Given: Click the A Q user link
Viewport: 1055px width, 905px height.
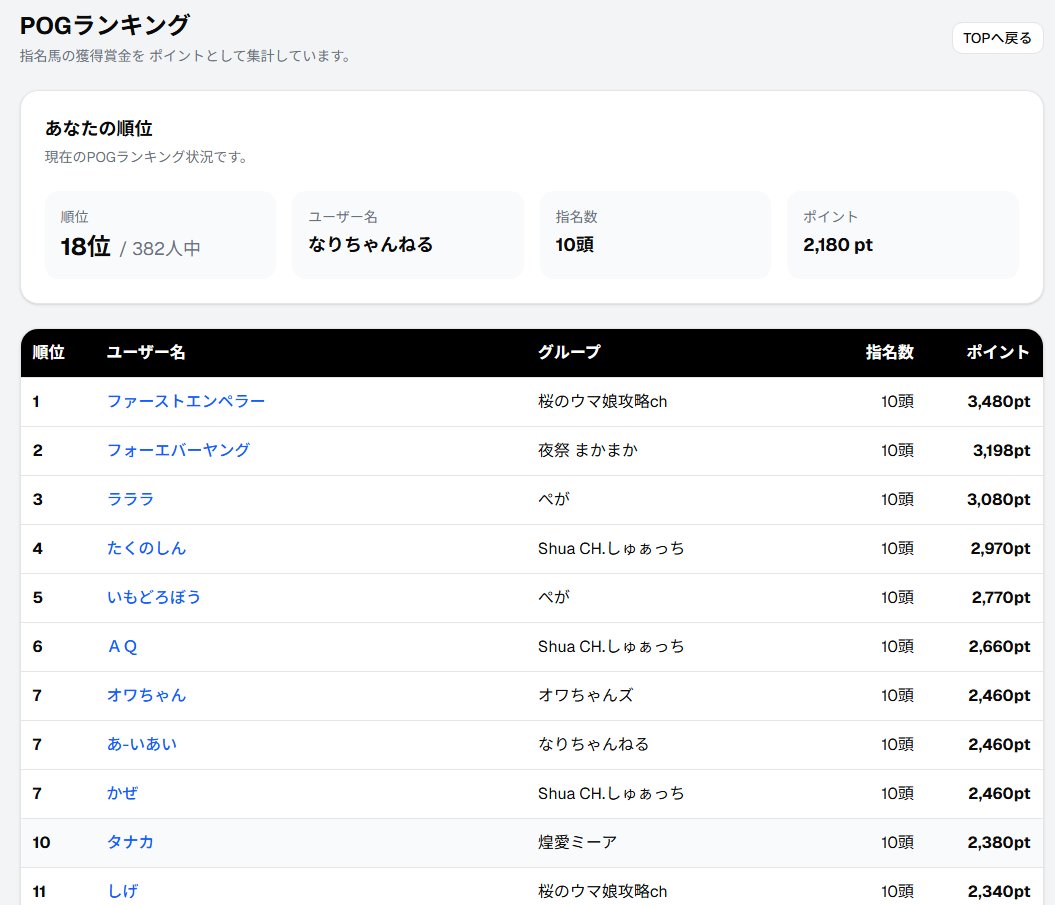Looking at the screenshot, I should tap(122, 647).
